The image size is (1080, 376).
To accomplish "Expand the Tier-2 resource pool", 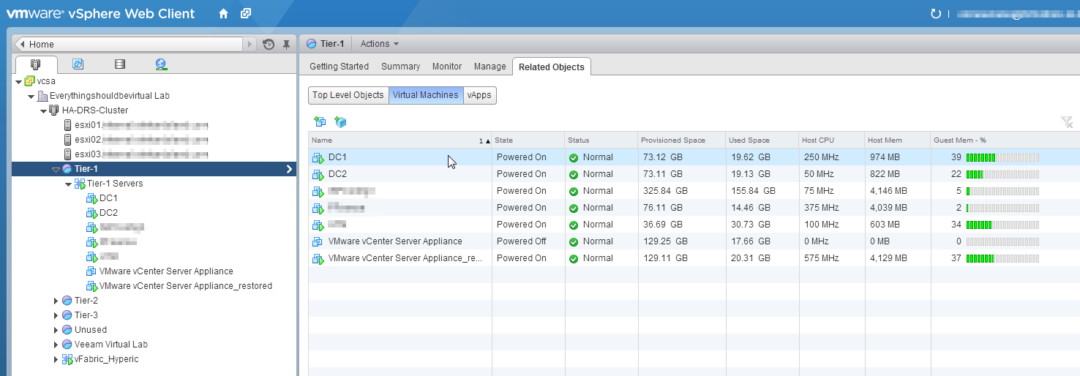I will [56, 301].
